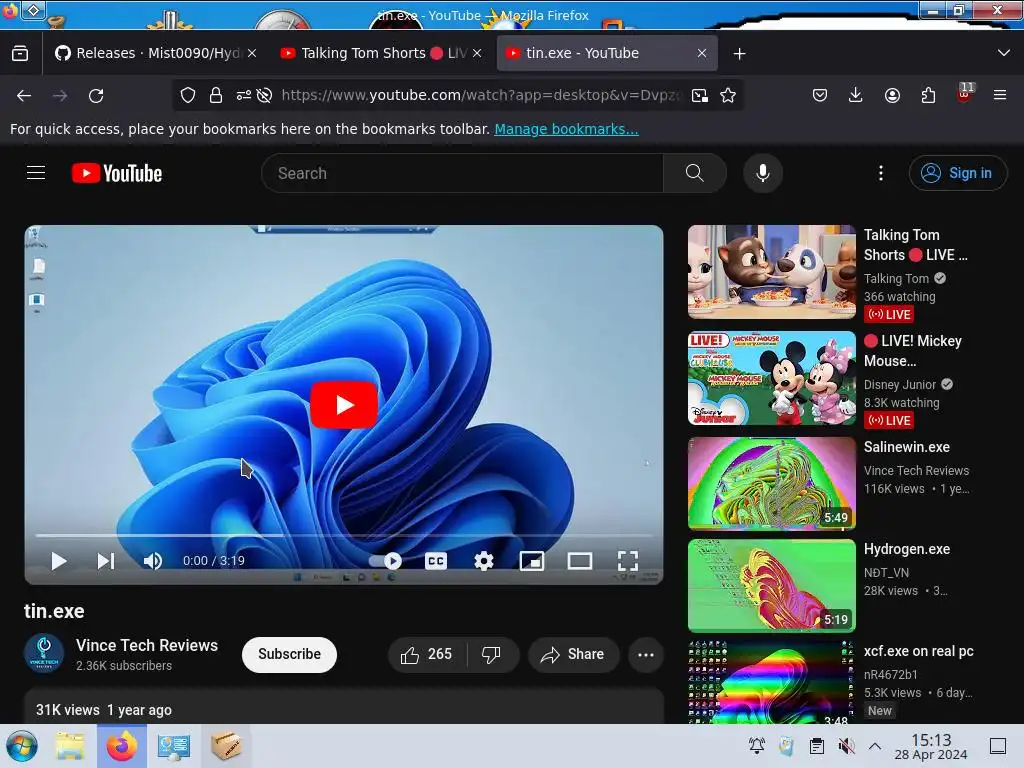Image resolution: width=1024 pixels, height=768 pixels.
Task: Show site security padlock information
Action: [216, 95]
